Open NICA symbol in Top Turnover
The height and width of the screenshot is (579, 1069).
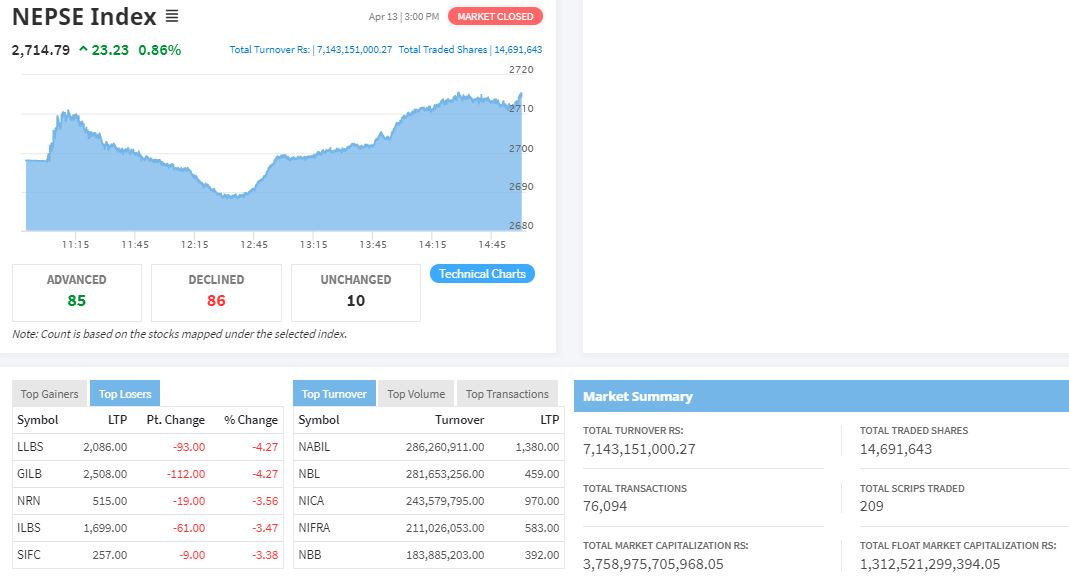311,501
